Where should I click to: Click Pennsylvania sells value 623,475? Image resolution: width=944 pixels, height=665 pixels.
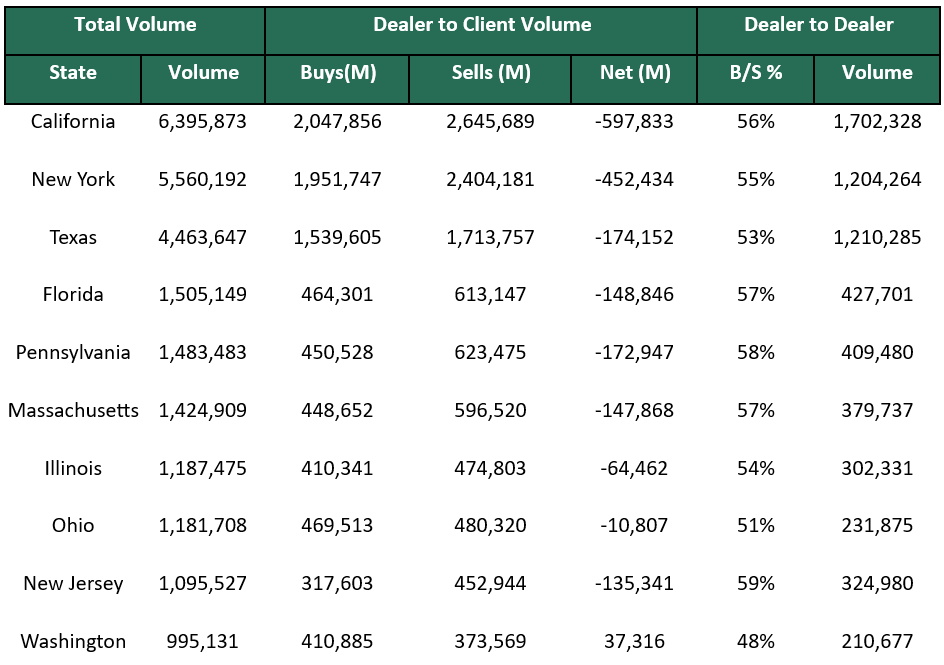[x=490, y=353]
